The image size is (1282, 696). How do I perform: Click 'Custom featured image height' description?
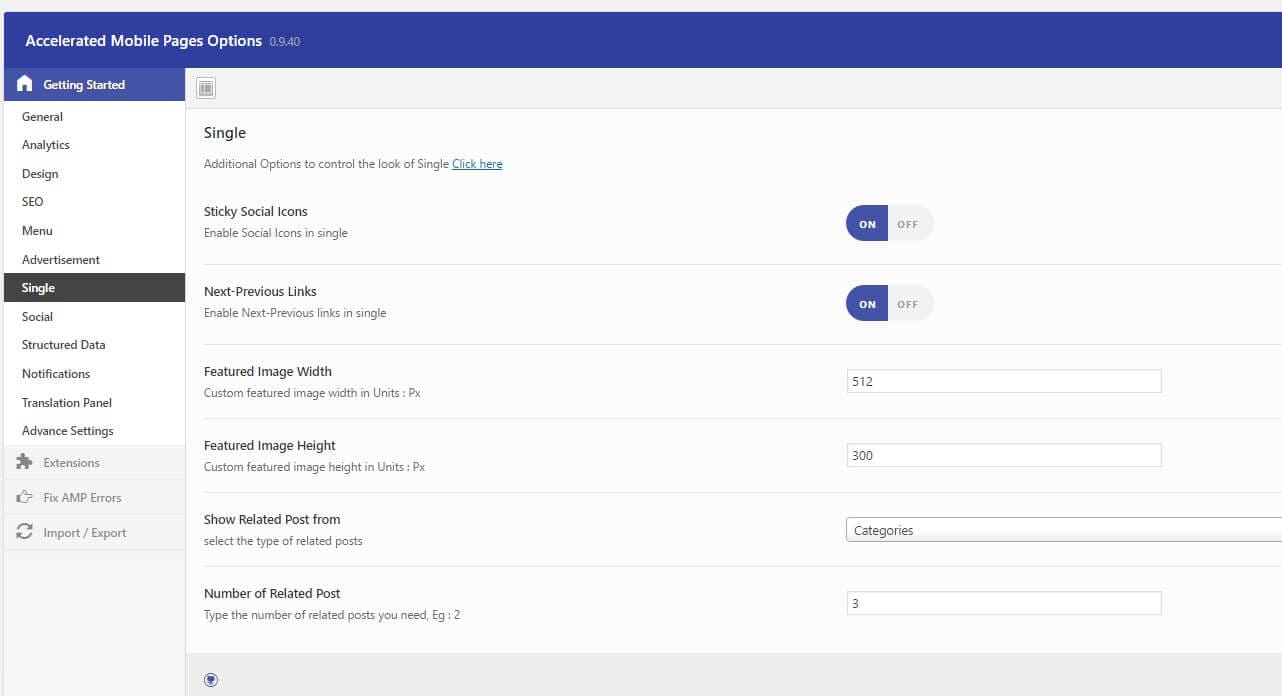314,467
